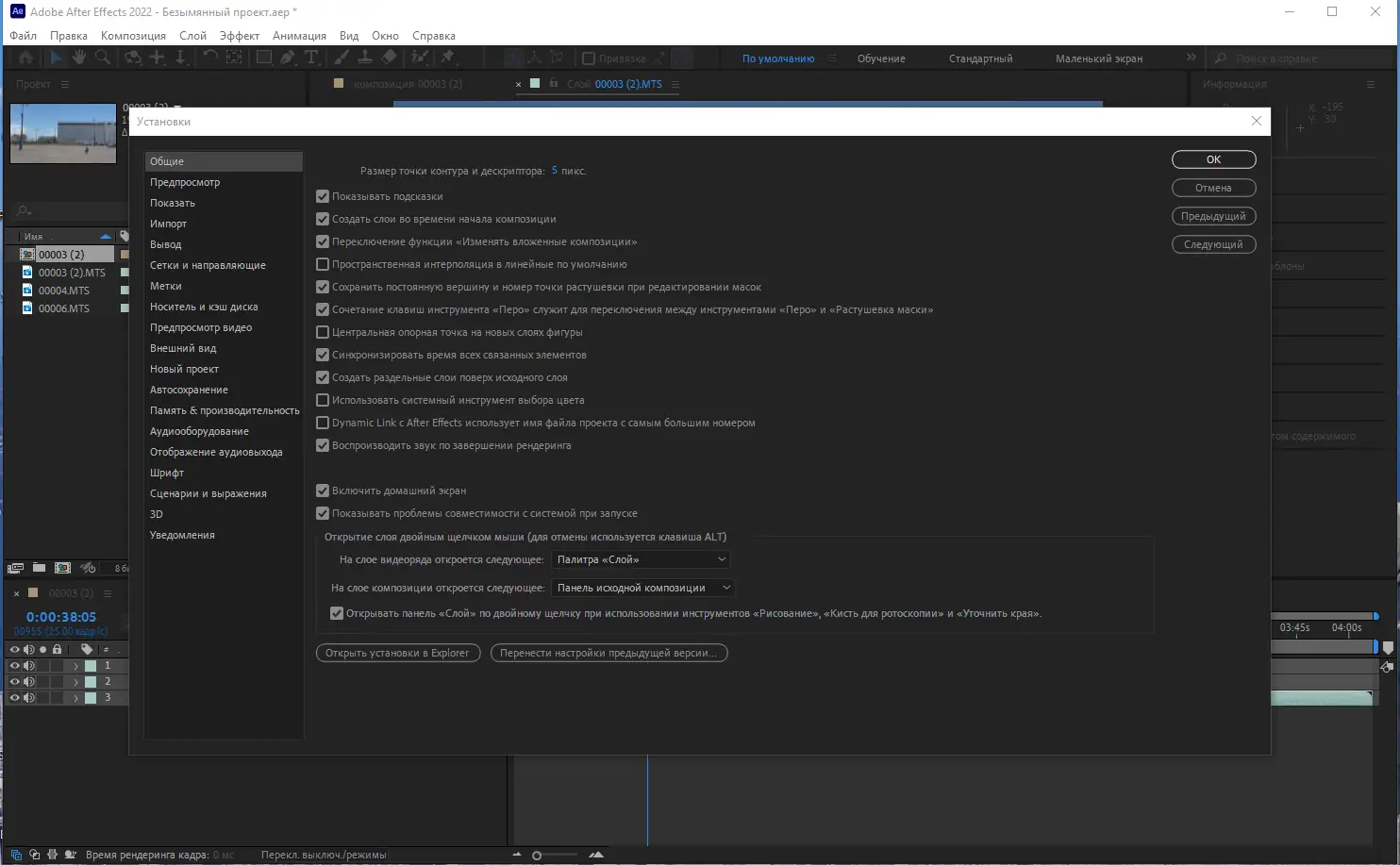The height and width of the screenshot is (865, 1400).
Task: Toggle 'Создать слои во времени начала композиции'
Action: pos(323,219)
